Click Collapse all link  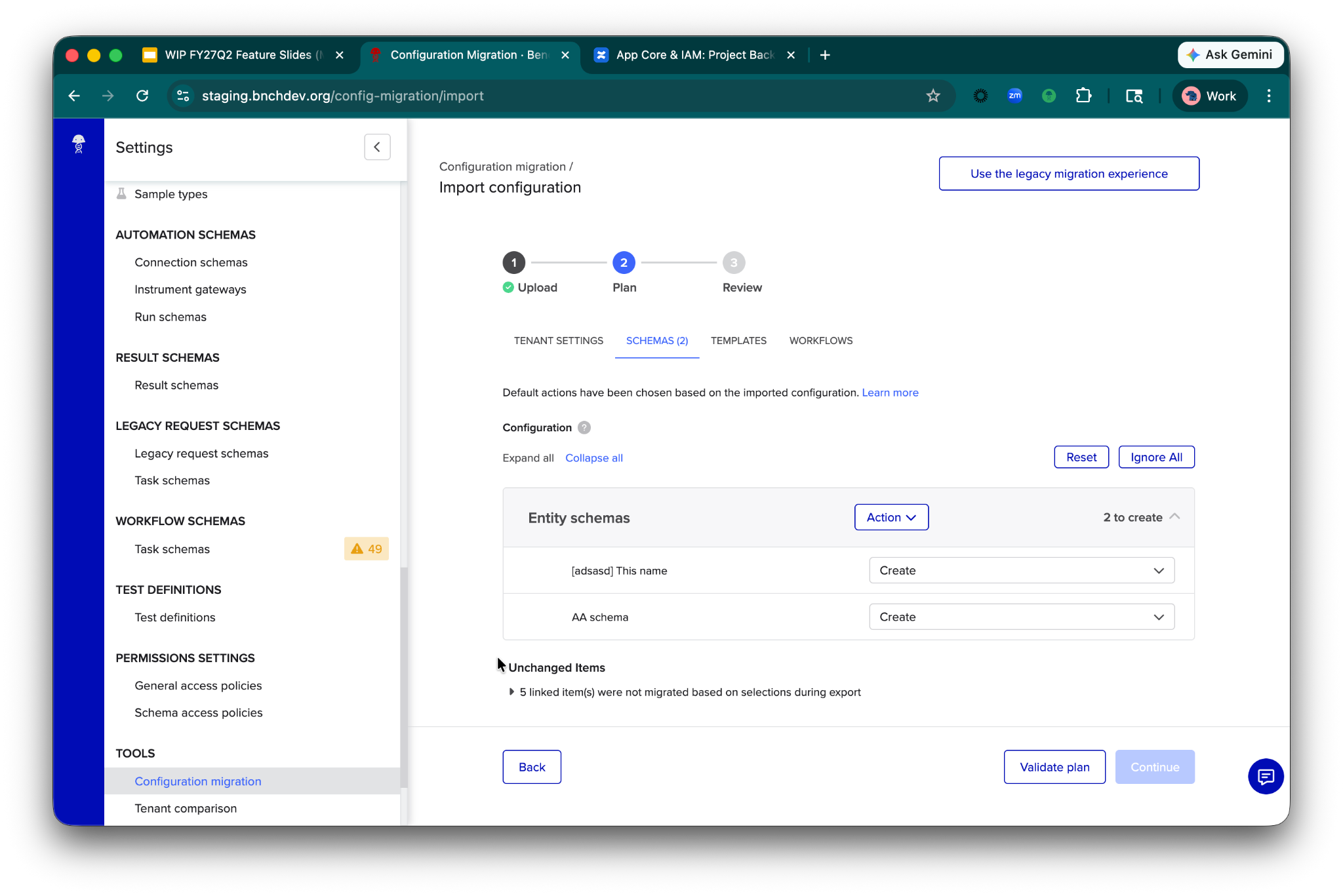[594, 458]
